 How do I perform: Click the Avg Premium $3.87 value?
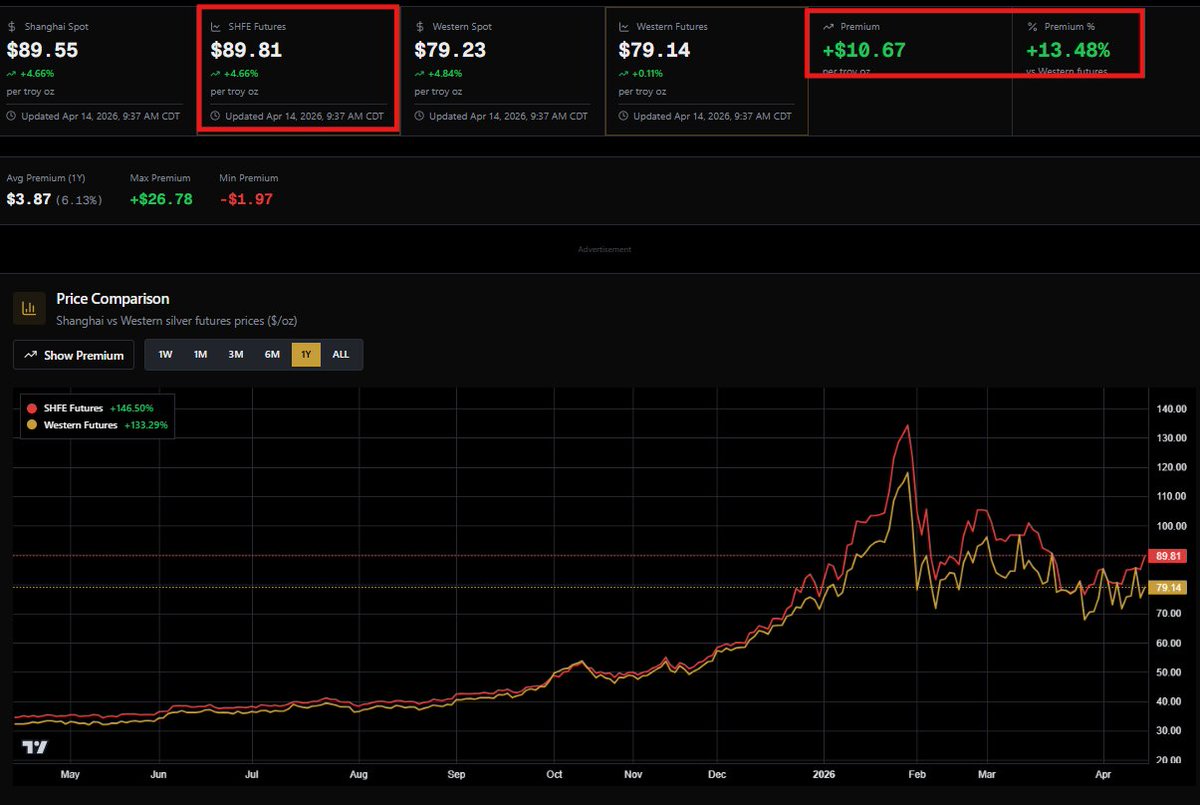(x=27, y=199)
